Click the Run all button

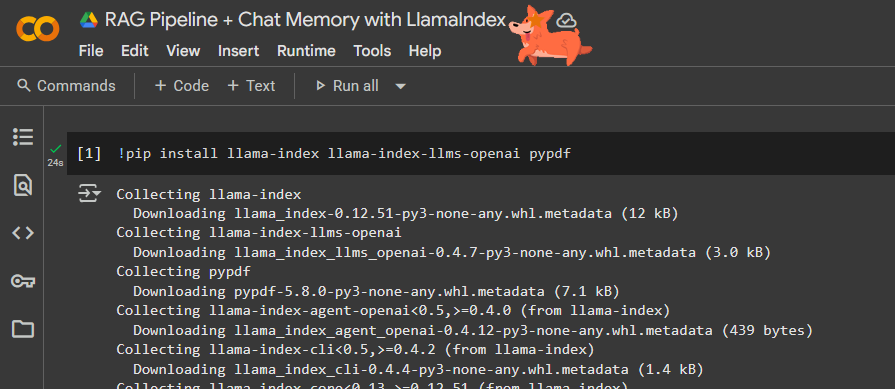pyautogui.click(x=347, y=86)
